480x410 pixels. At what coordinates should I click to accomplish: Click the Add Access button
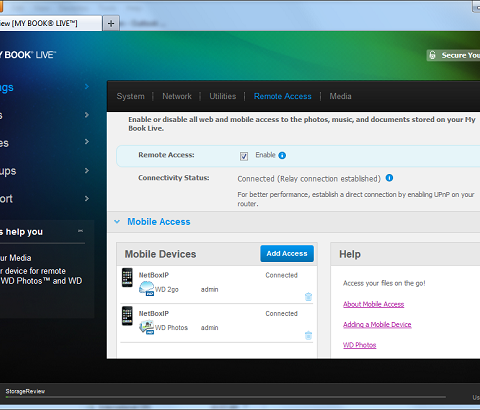pyautogui.click(x=287, y=254)
